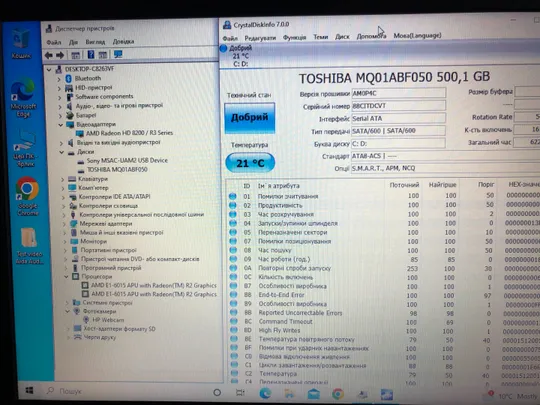Click the blue health circle beside Добрий disk tab
Viewport: 540px width, 405px height.
coord(223,49)
